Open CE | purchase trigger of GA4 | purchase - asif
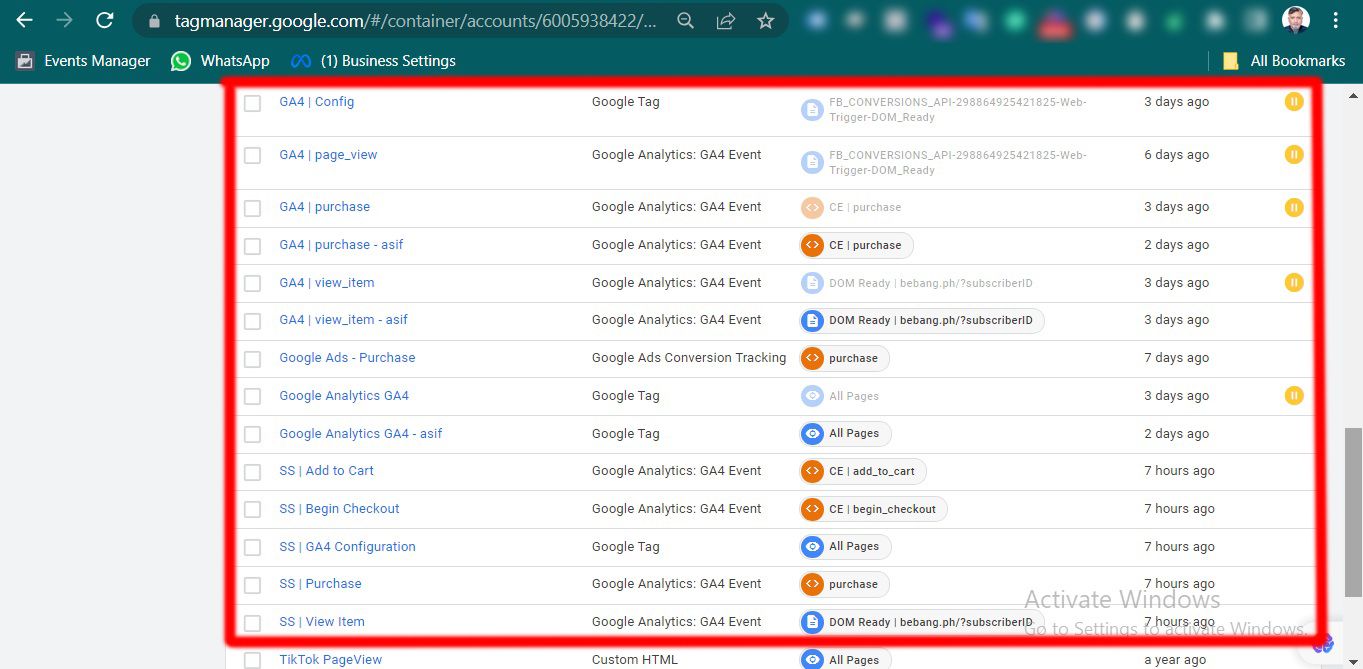Image resolution: width=1363 pixels, height=669 pixels. coord(856,245)
